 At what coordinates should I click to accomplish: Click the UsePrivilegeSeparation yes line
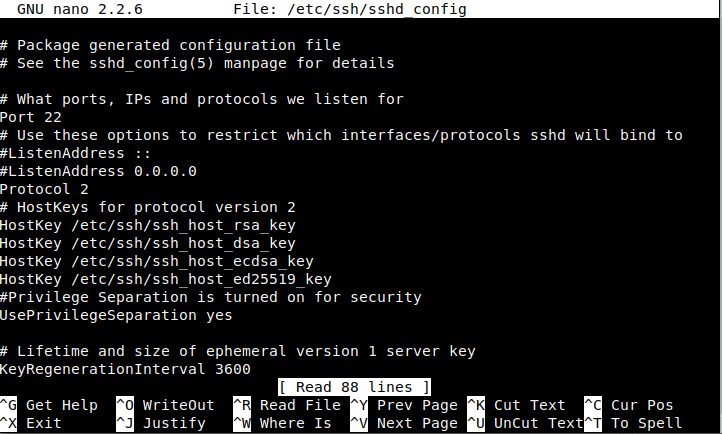116,315
